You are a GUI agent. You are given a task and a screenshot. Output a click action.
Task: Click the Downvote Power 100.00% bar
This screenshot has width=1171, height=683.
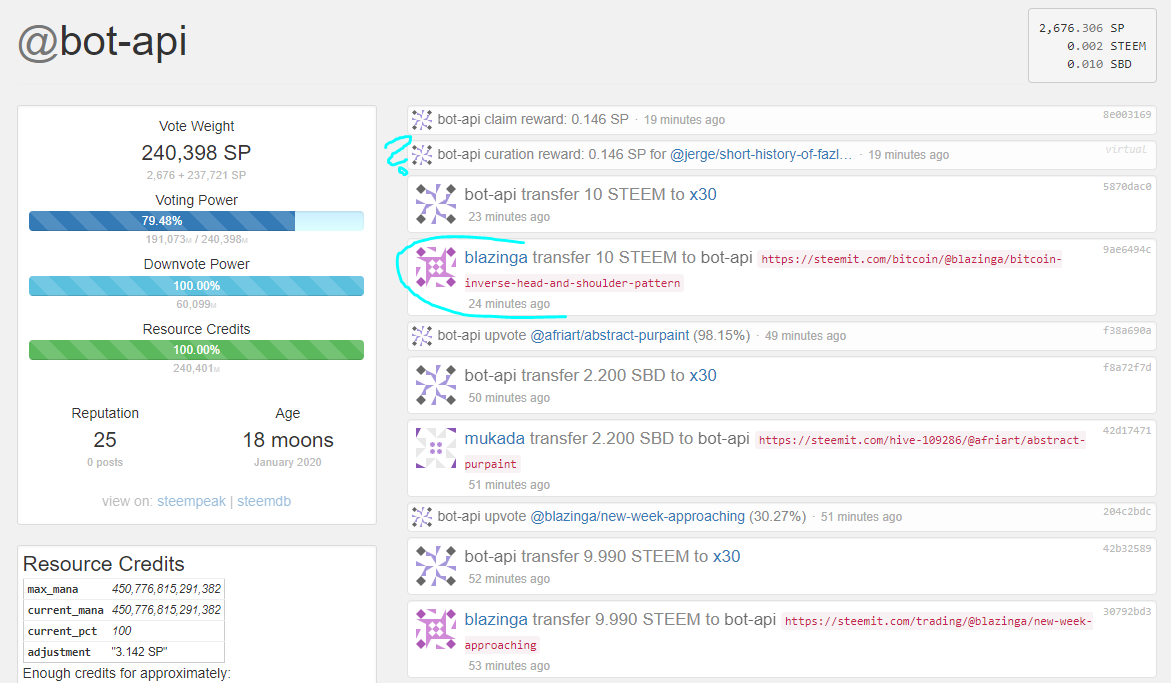pyautogui.click(x=196, y=286)
